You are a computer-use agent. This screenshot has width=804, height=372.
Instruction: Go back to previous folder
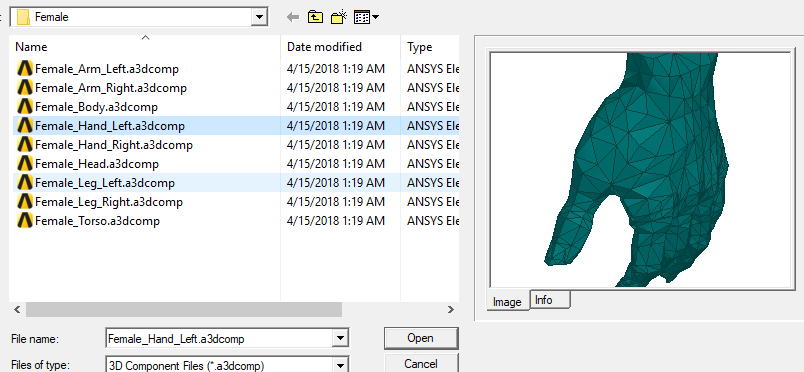pos(293,17)
